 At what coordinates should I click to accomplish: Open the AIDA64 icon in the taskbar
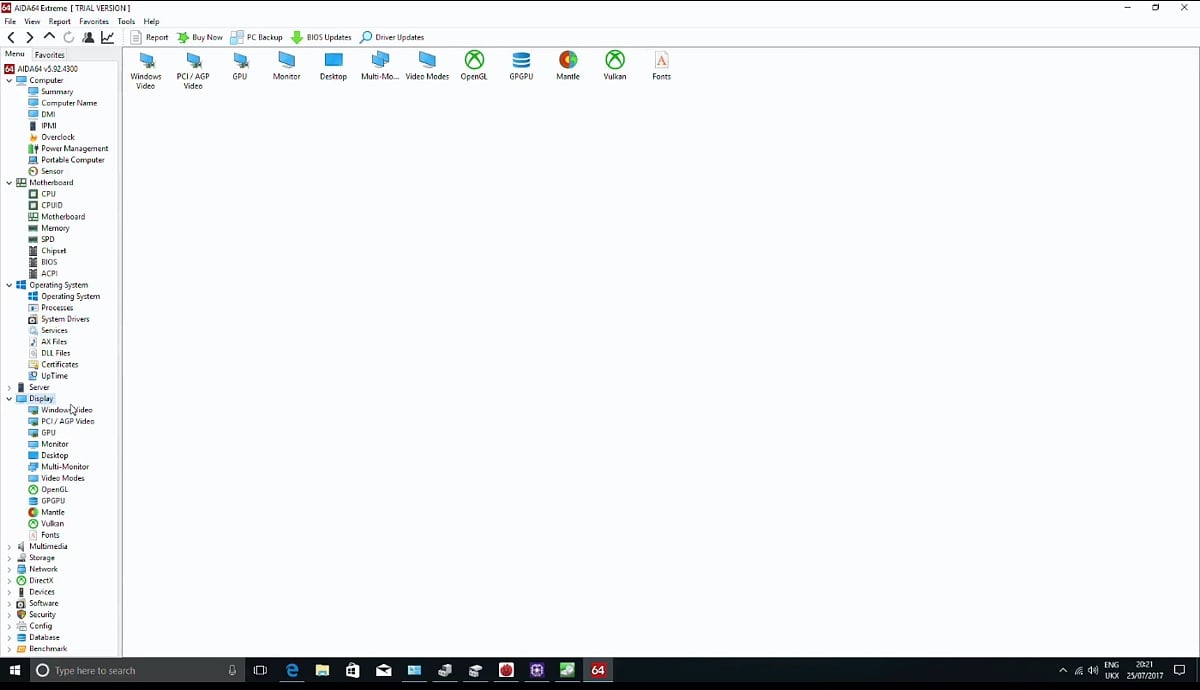coord(598,670)
